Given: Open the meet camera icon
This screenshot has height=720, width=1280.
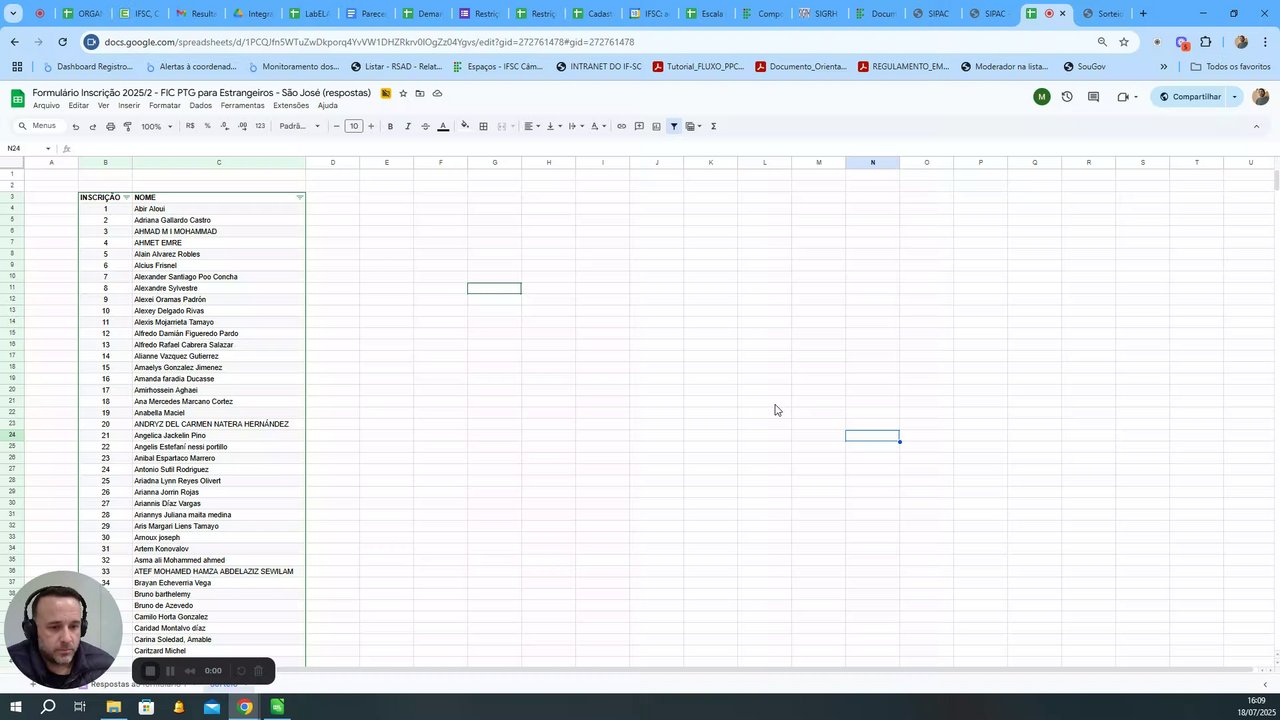Looking at the screenshot, I should [1123, 97].
